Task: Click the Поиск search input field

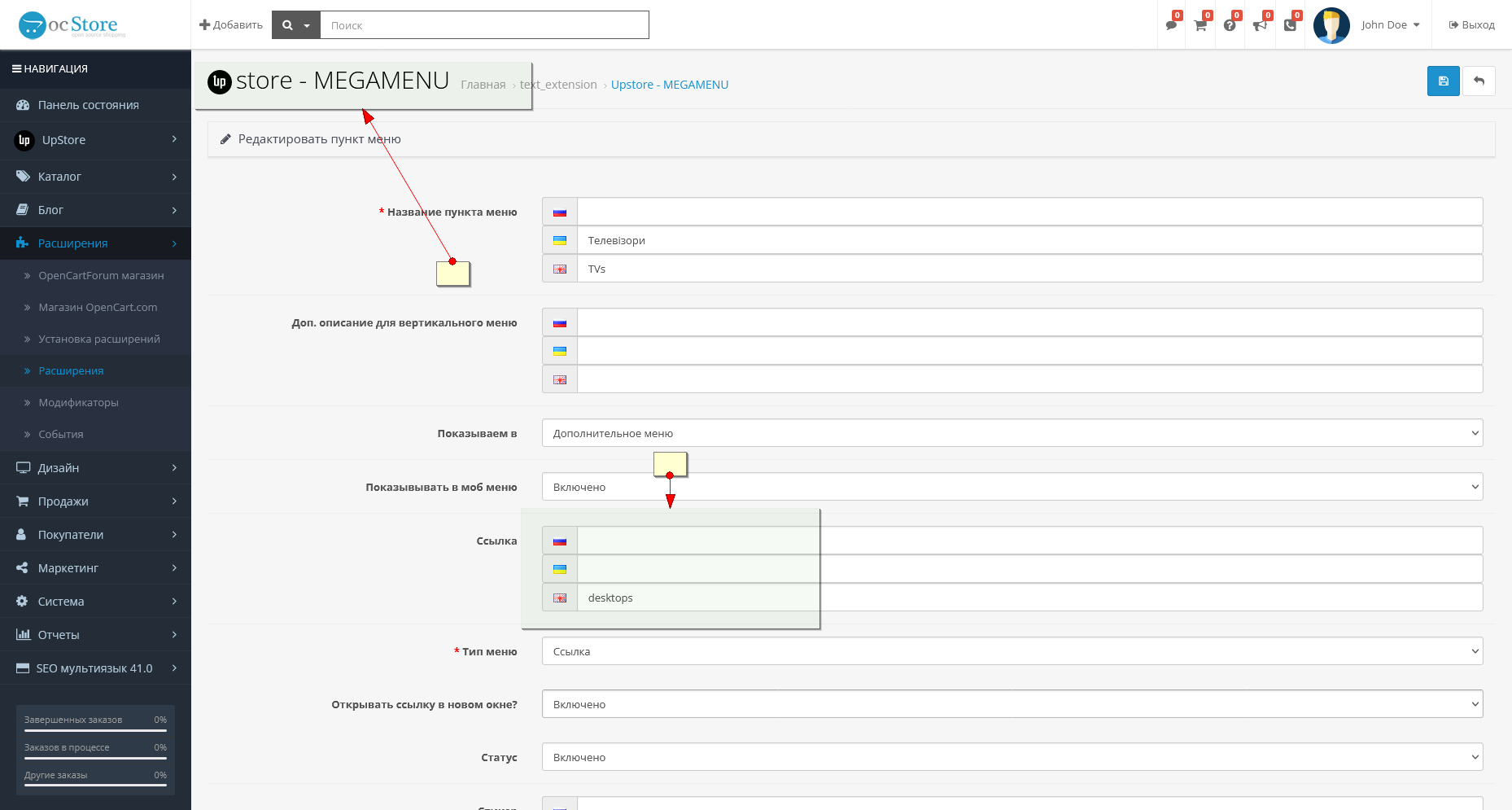Action: 484,25
